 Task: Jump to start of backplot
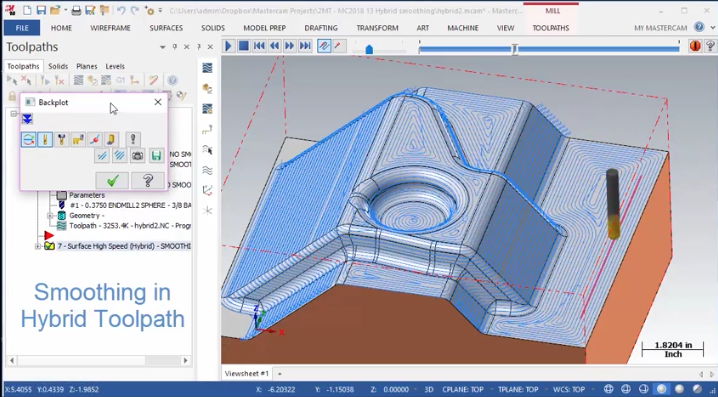pyautogui.click(x=259, y=46)
